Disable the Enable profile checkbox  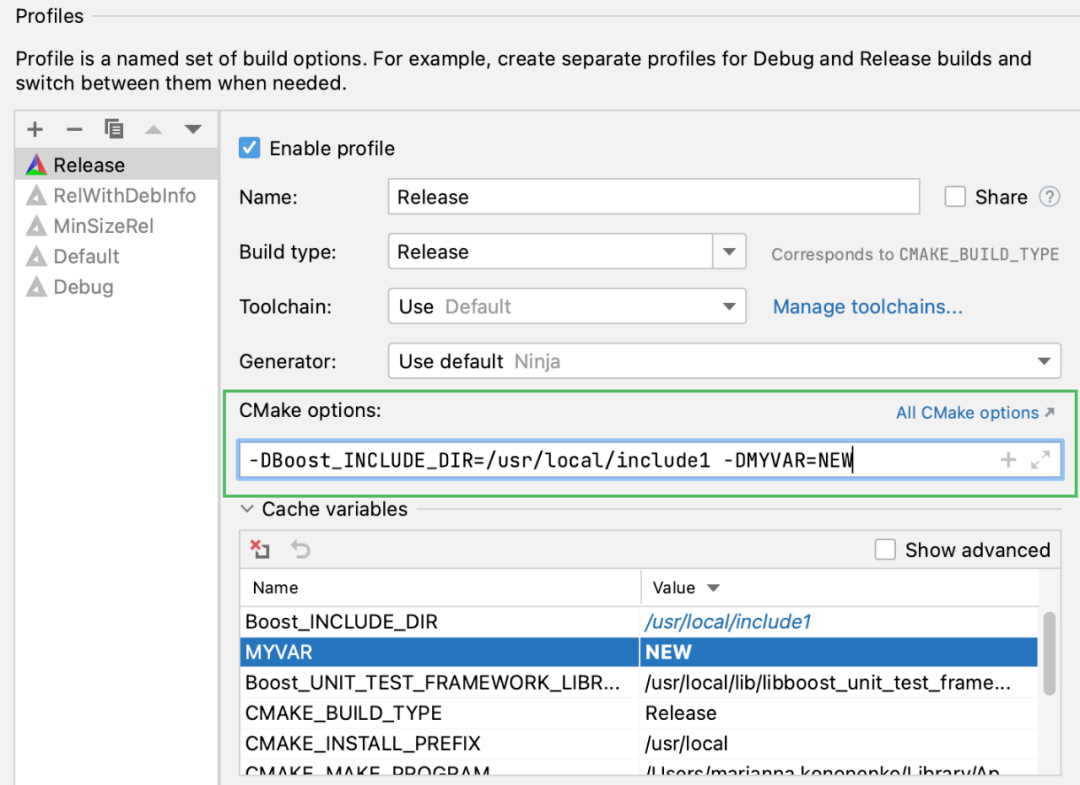pos(250,149)
